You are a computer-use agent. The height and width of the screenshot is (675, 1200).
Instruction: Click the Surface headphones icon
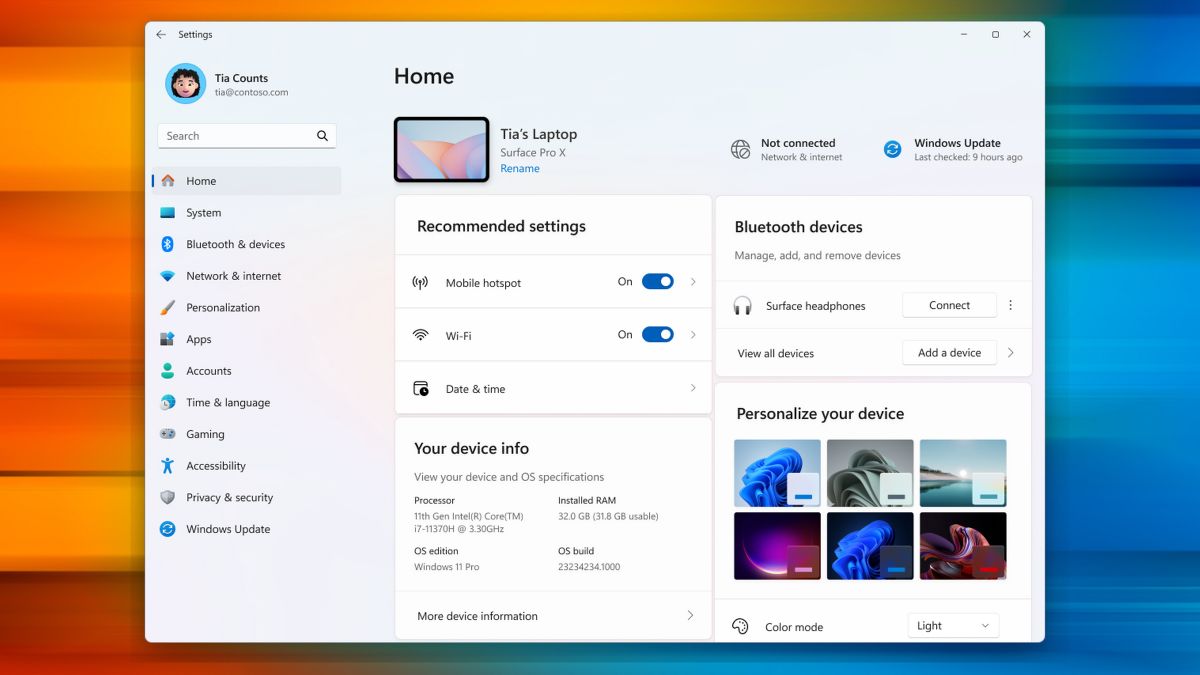tap(743, 305)
